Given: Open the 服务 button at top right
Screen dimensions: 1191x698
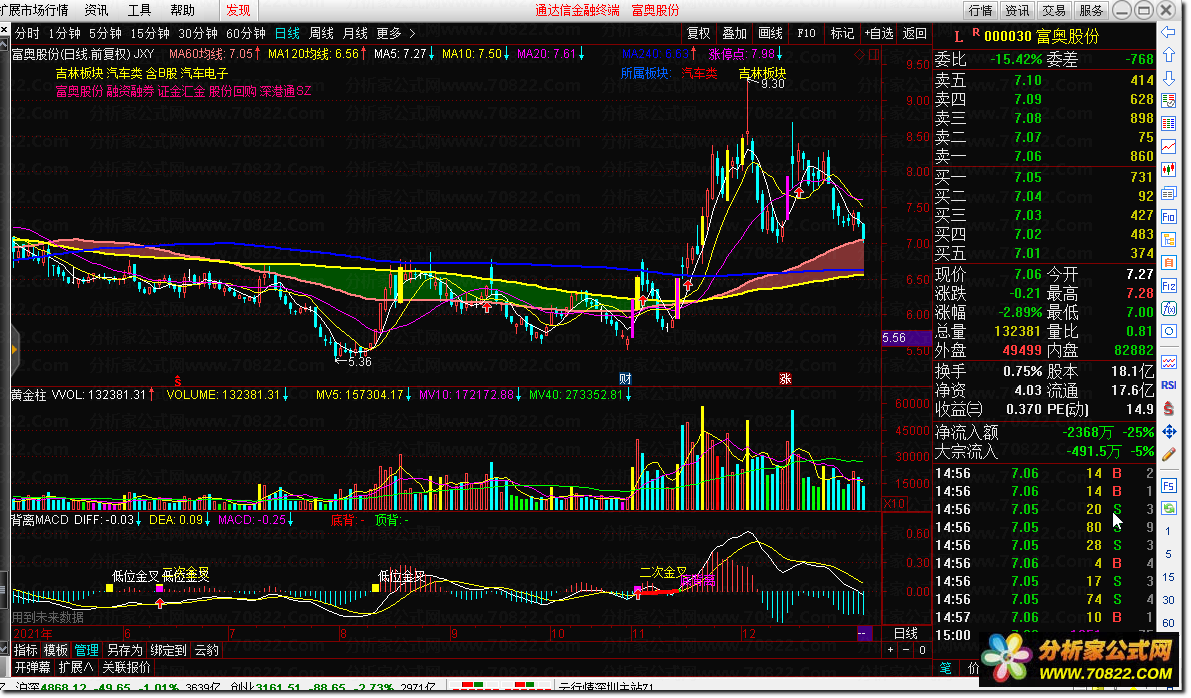Looking at the screenshot, I should click(1091, 10).
